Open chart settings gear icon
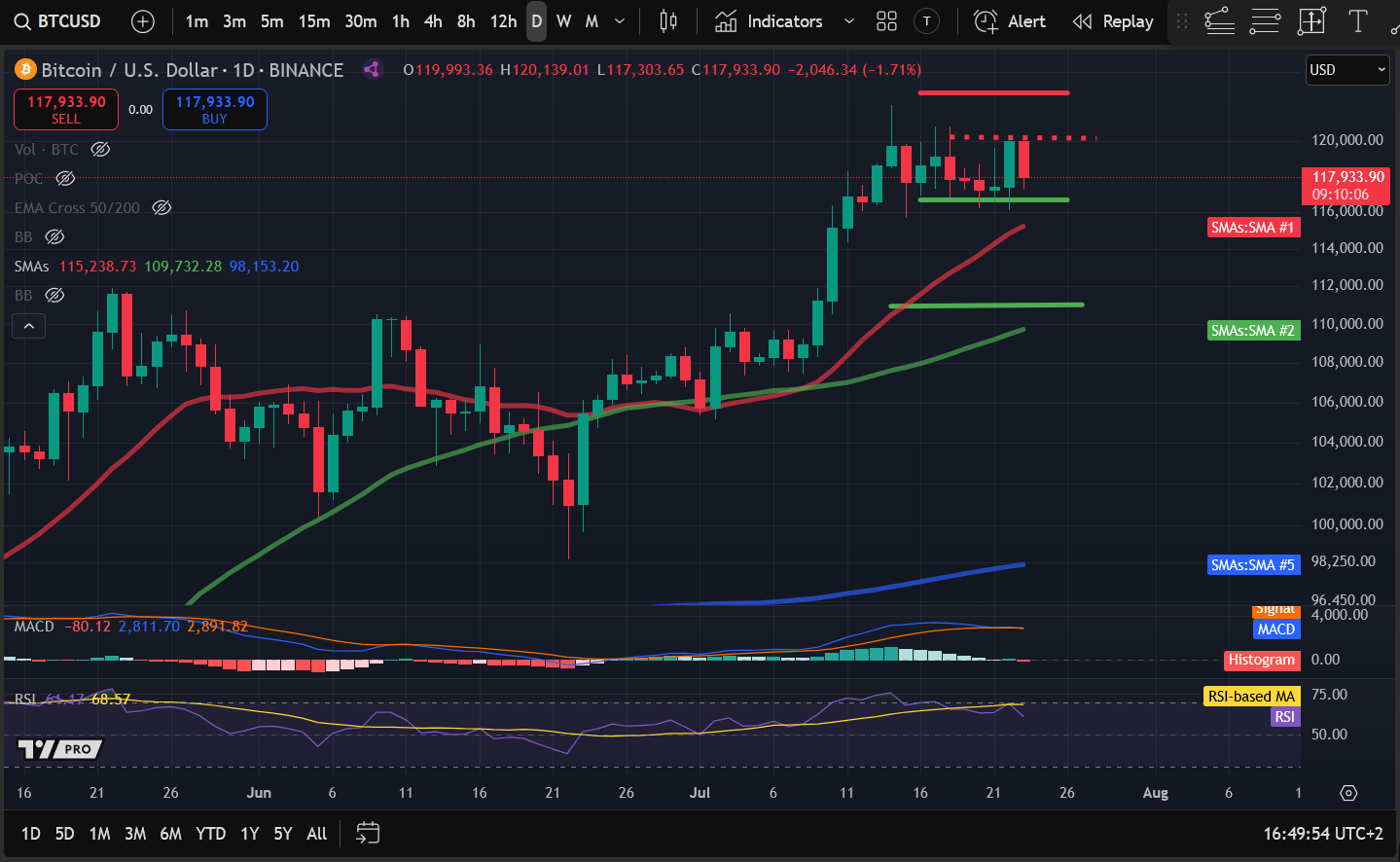1400x862 pixels. click(1348, 793)
